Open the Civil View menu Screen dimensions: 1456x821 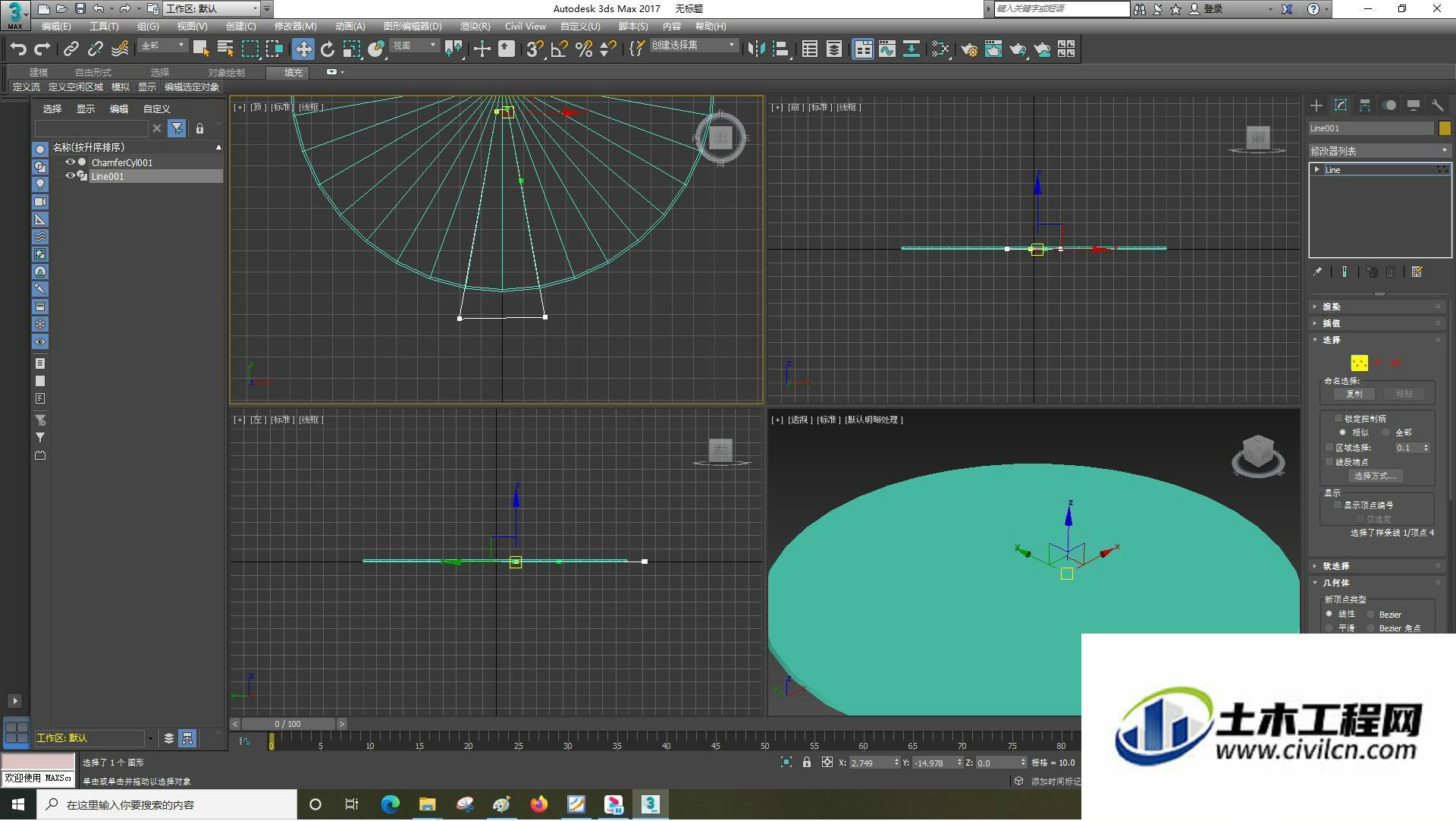coord(525,27)
